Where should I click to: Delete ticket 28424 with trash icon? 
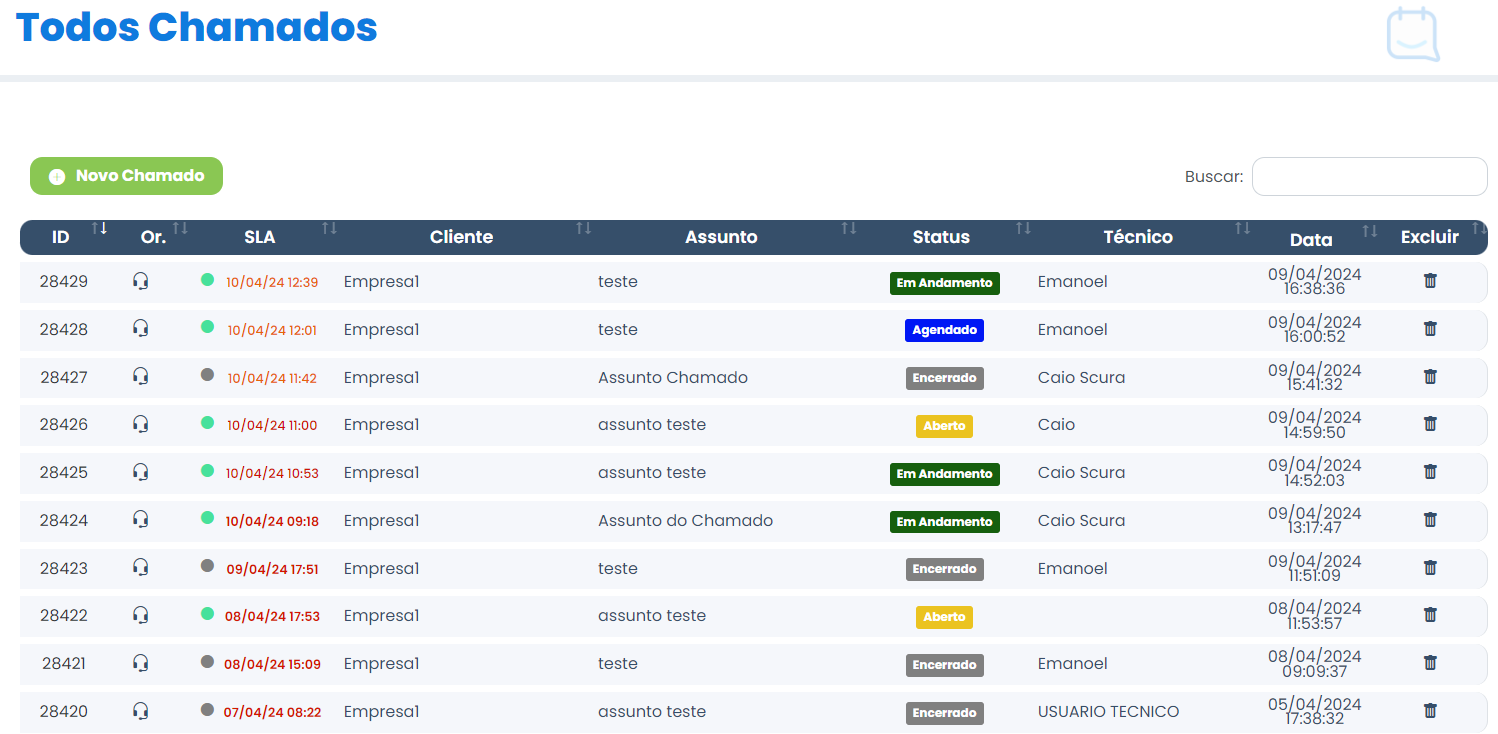pyautogui.click(x=1430, y=520)
